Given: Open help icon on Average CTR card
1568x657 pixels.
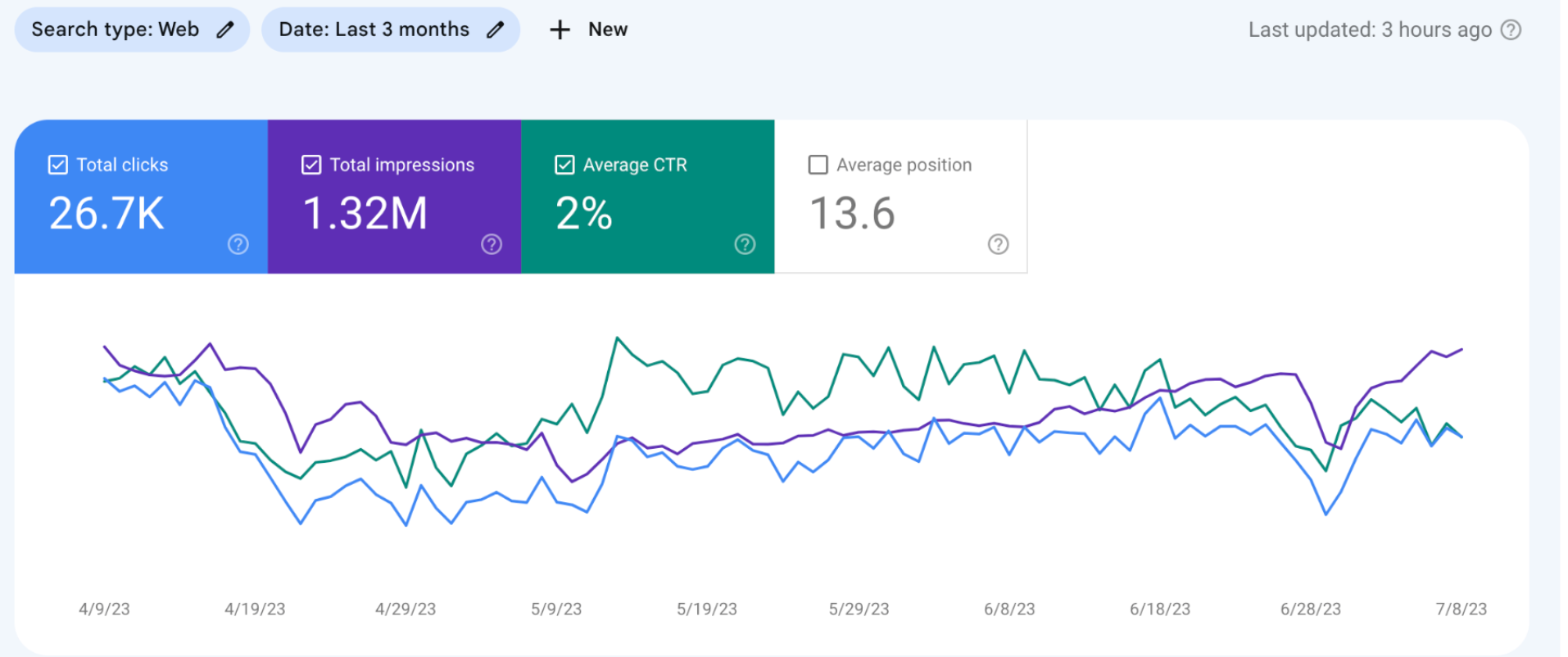Looking at the screenshot, I should coord(745,244).
